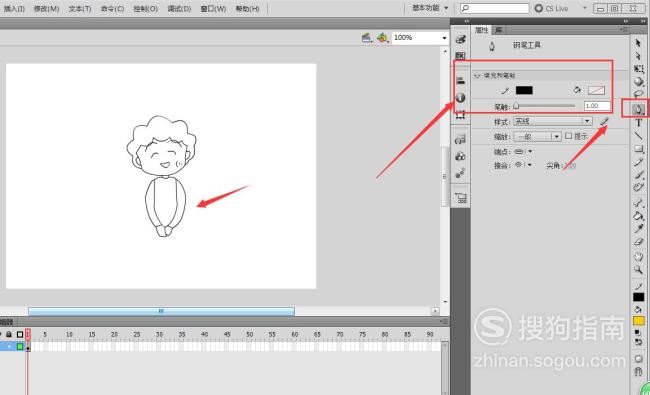Click the edit stroke style pencil icon

tap(604, 121)
